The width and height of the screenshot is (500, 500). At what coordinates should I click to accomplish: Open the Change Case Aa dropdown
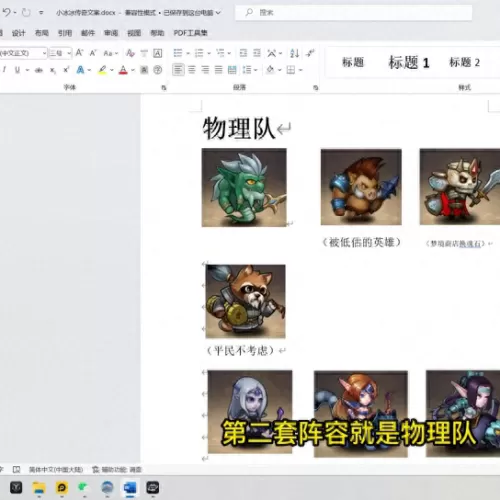[x=111, y=53]
